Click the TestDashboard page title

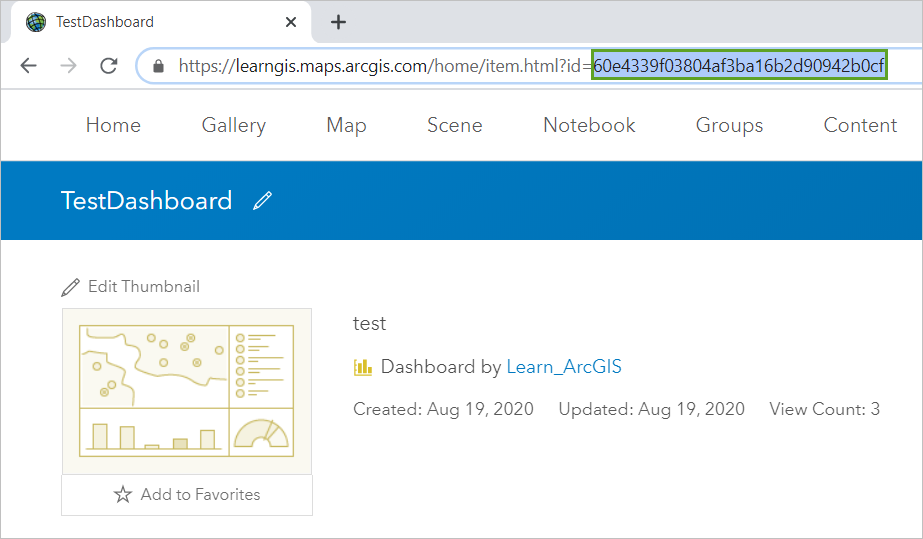(147, 201)
